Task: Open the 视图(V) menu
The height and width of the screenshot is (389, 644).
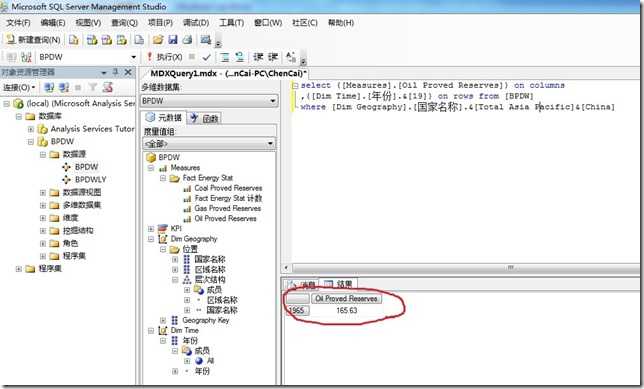Action: pyautogui.click(x=88, y=23)
